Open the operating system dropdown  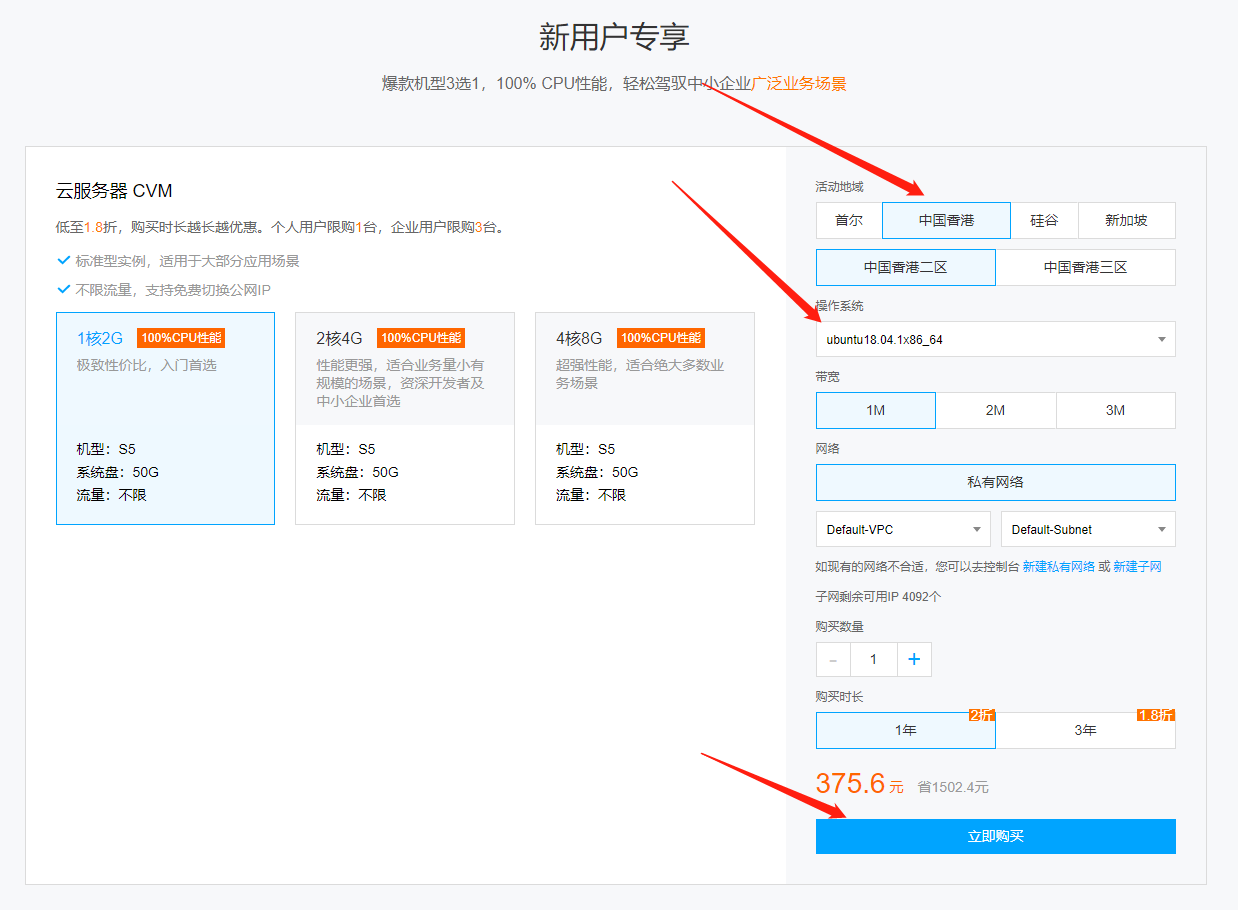pyautogui.click(x=995, y=339)
